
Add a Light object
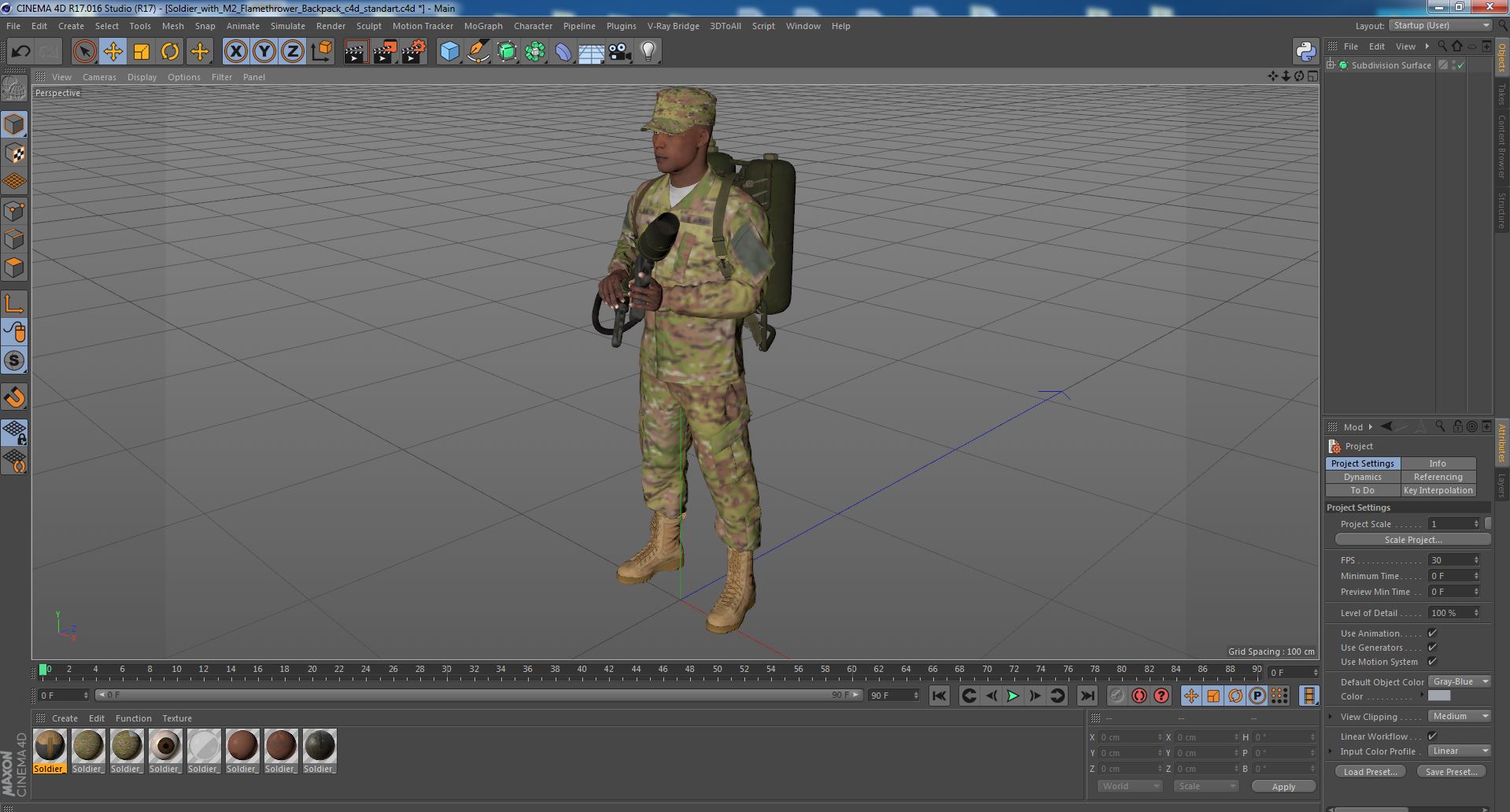[x=648, y=52]
